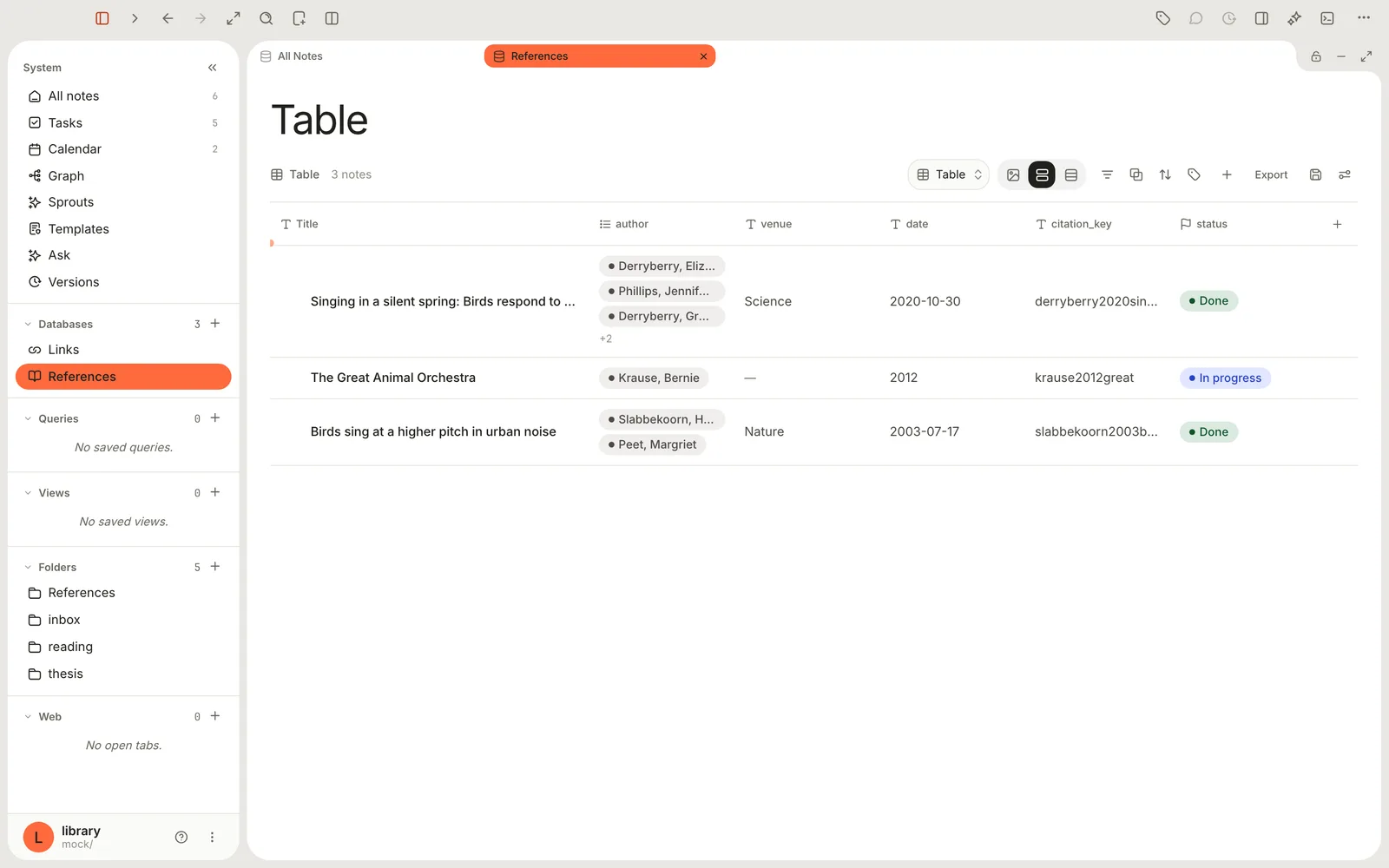This screenshot has height=868, width=1389.
Task: Toggle the right sidebar panel icon
Action: (x=1261, y=18)
